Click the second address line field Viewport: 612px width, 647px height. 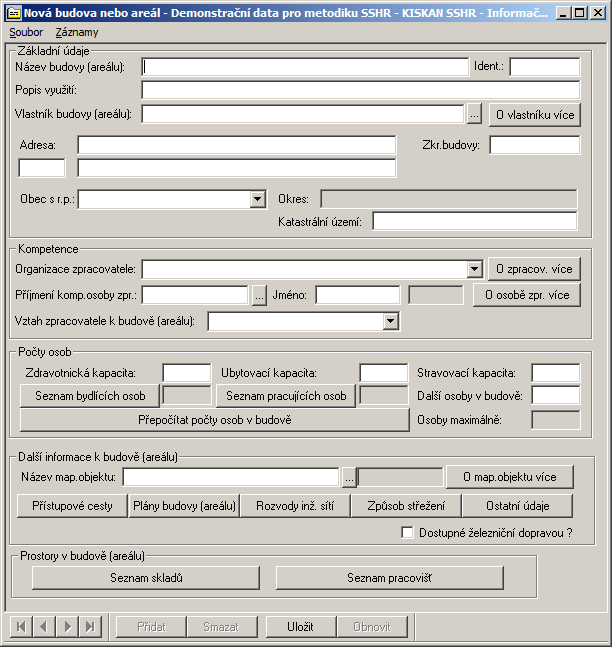[x=237, y=168]
